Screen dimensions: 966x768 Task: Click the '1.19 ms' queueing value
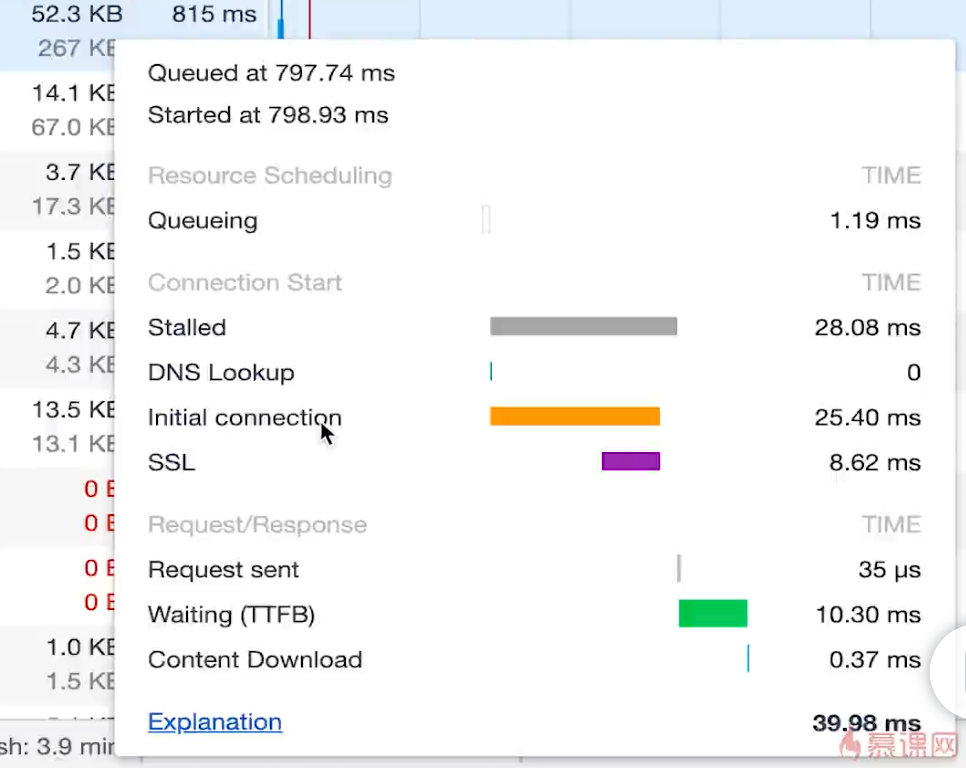875,220
